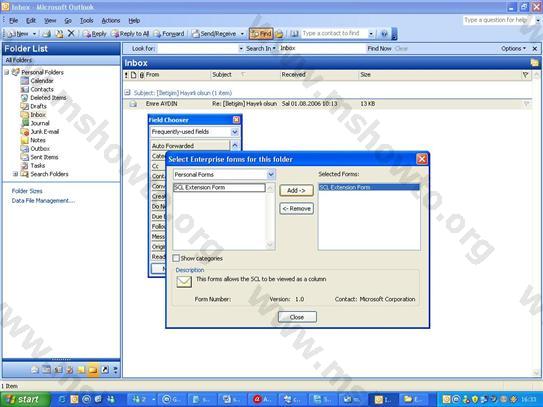Select the Tasks folder
This screenshot has width=543, height=407.
point(37,166)
